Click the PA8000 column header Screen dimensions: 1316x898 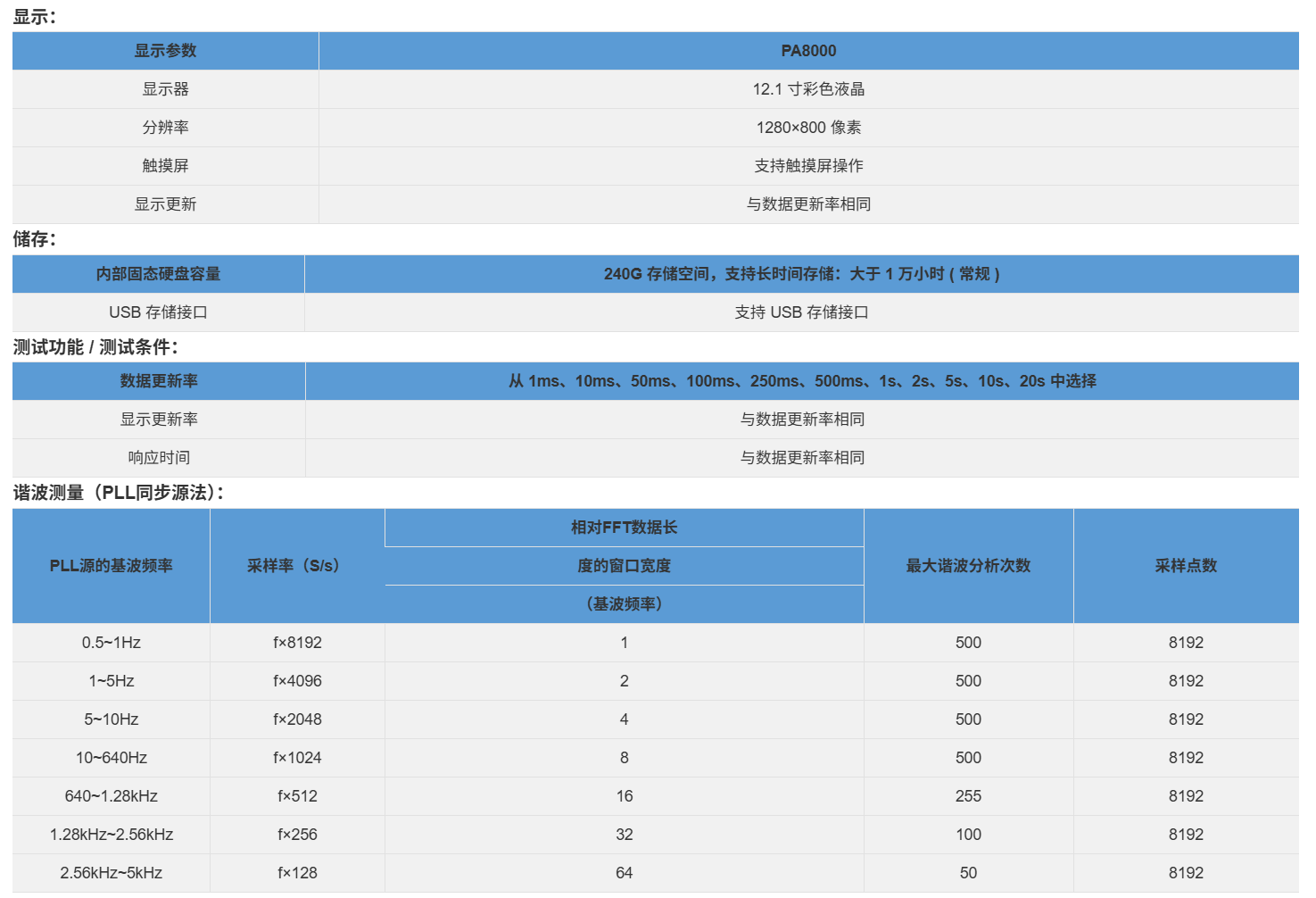[808, 51]
